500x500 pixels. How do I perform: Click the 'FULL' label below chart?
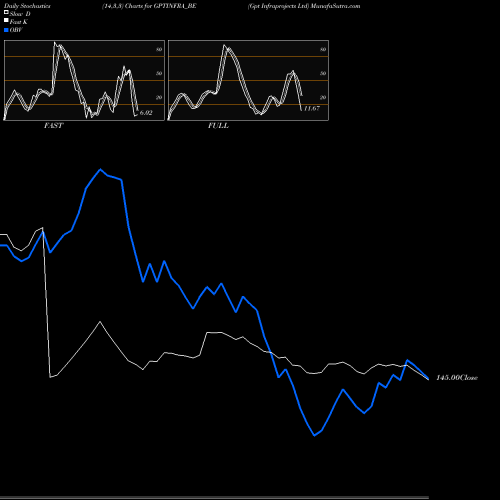[x=218, y=126]
